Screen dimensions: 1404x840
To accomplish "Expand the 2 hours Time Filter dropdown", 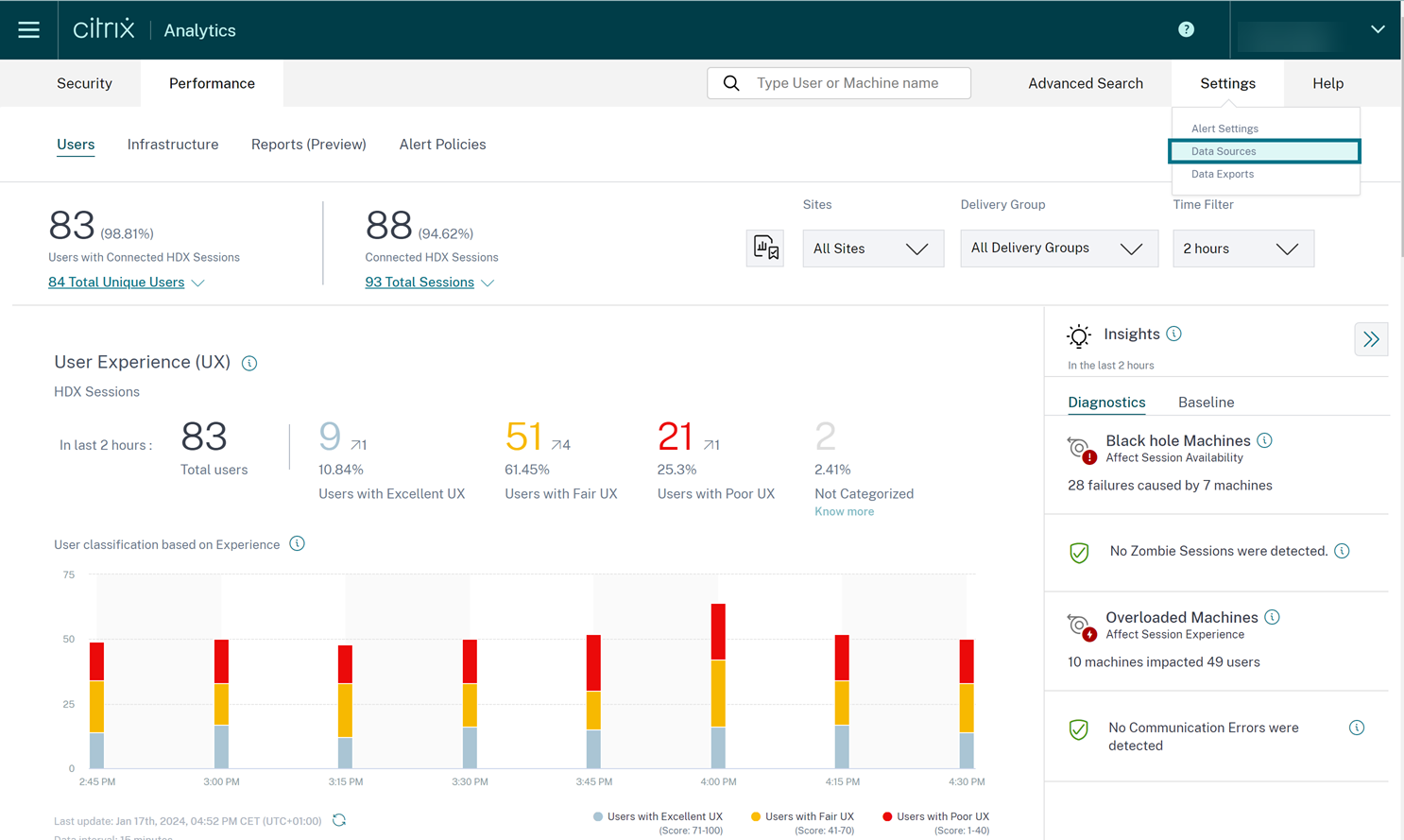I will click(1242, 249).
